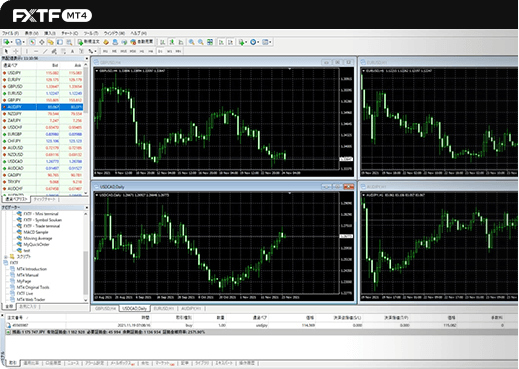Open the Profiles toolbar icon
Viewport: 519px width, 369px height.
(19, 42)
